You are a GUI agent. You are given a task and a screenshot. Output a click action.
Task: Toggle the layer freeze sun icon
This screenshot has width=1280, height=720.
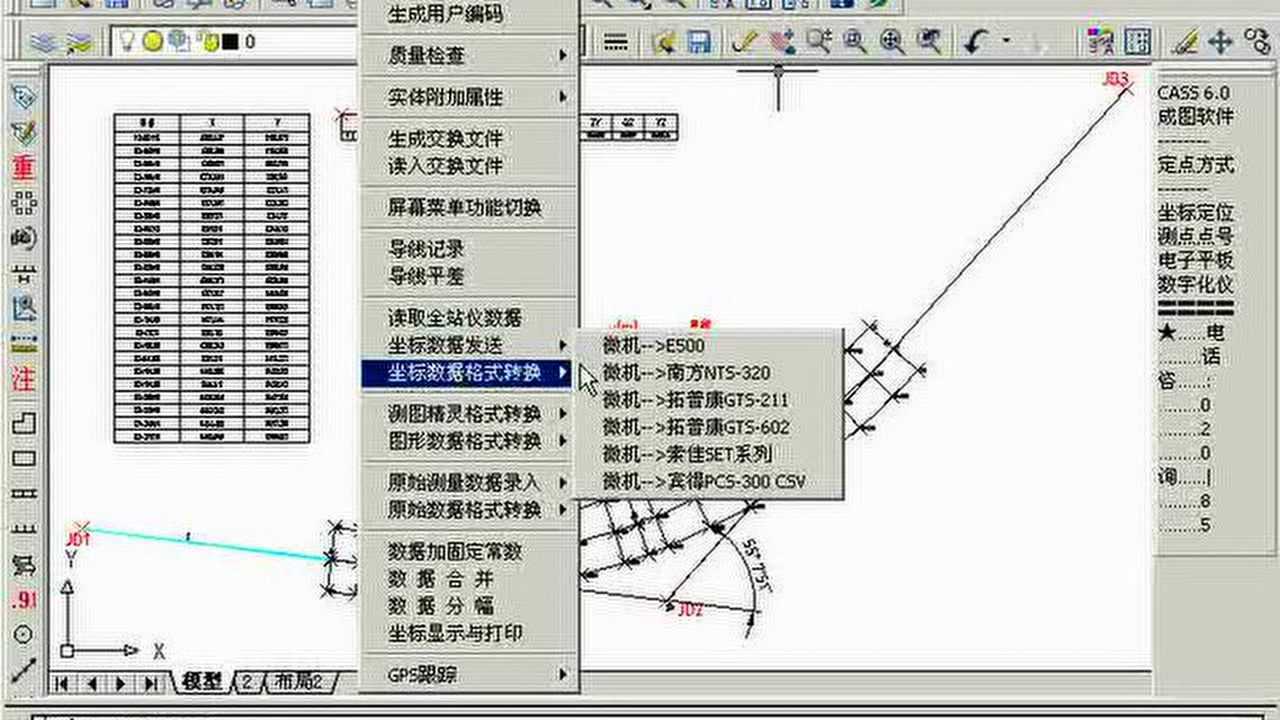[152, 41]
